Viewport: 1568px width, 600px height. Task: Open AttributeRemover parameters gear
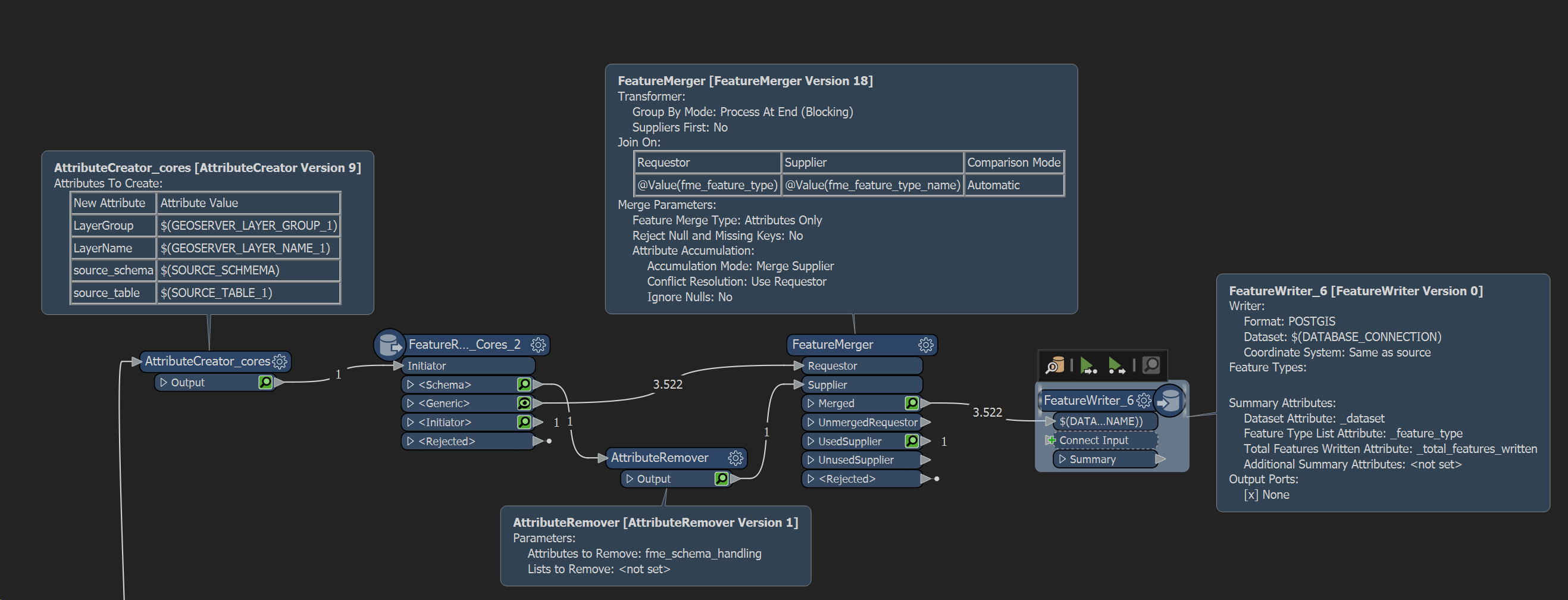point(736,458)
